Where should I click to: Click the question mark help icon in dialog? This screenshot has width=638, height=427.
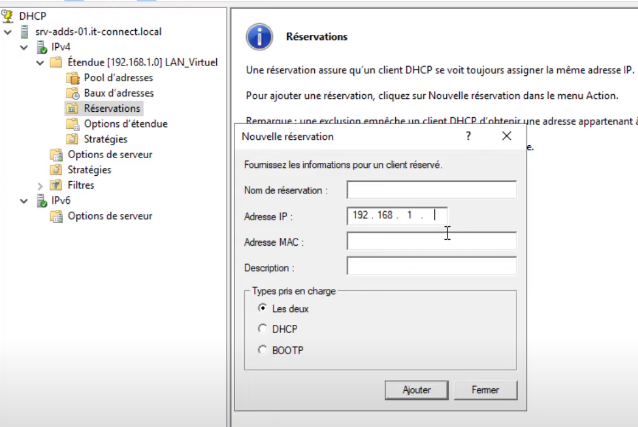(x=468, y=136)
